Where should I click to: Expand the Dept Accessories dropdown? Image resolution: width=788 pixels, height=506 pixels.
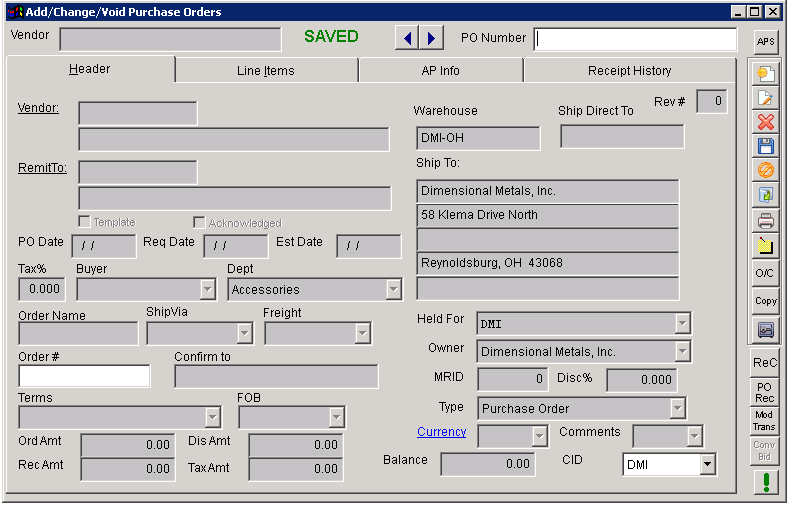[x=393, y=290]
